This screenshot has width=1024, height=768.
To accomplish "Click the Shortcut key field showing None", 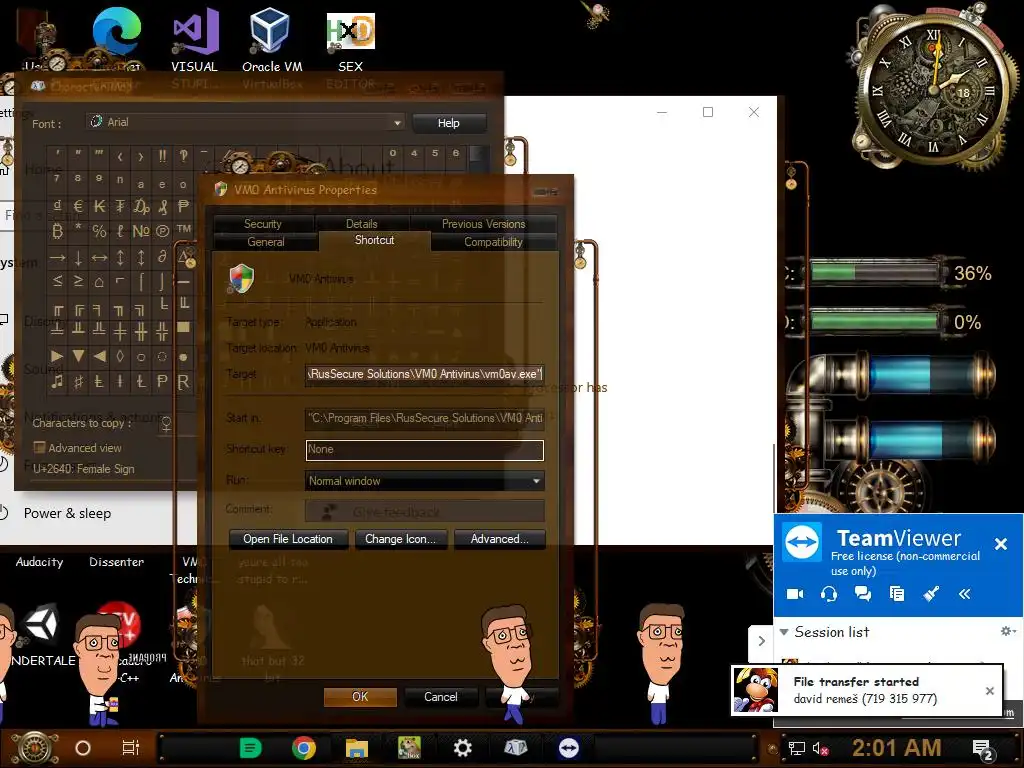I will [424, 449].
